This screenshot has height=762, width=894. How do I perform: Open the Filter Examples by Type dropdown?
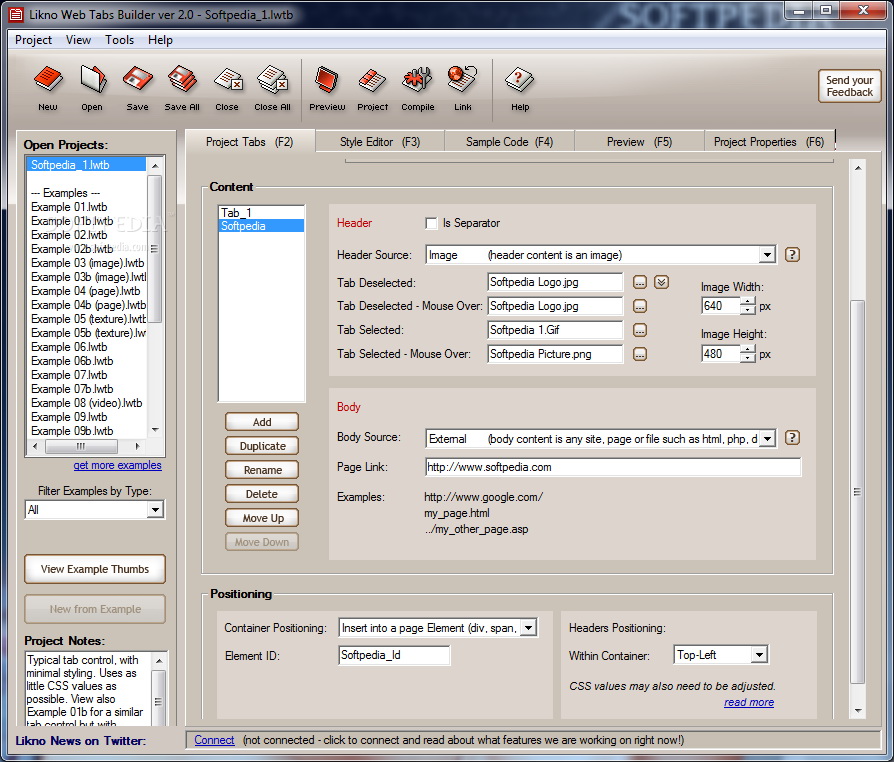155,510
